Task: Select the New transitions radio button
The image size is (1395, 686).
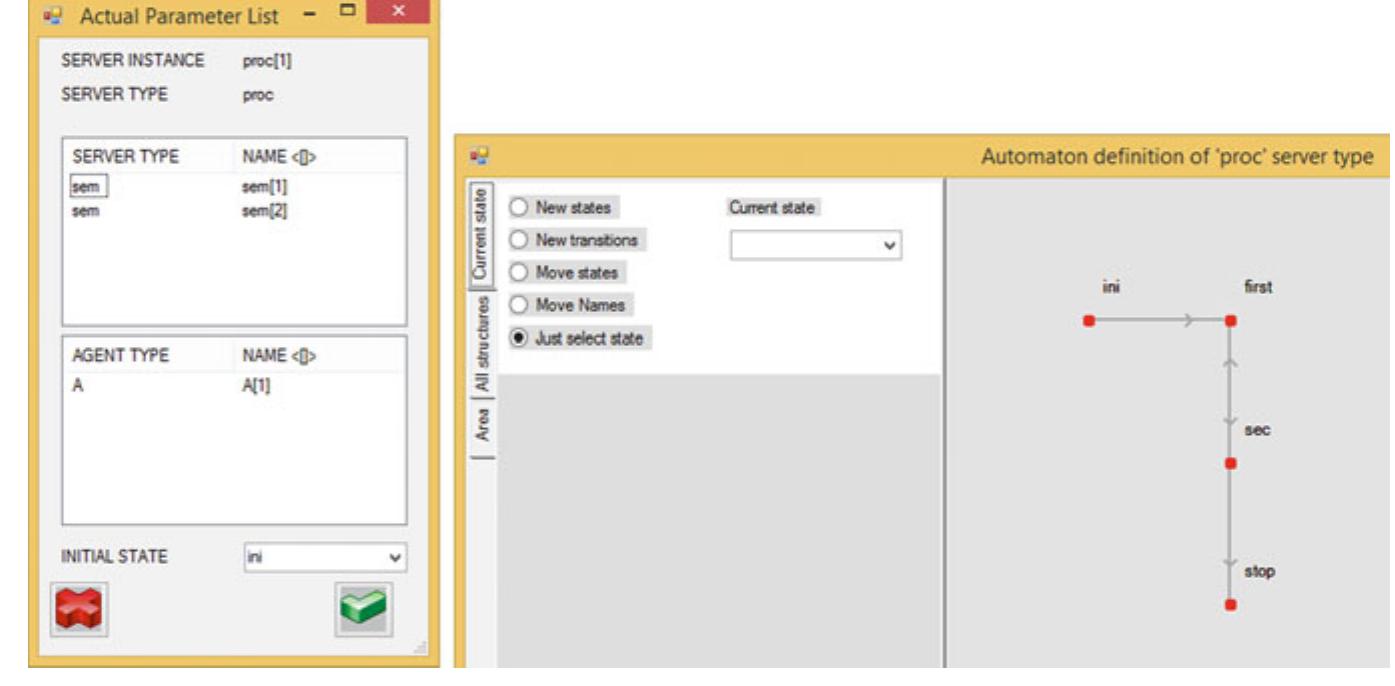Action: [x=519, y=240]
